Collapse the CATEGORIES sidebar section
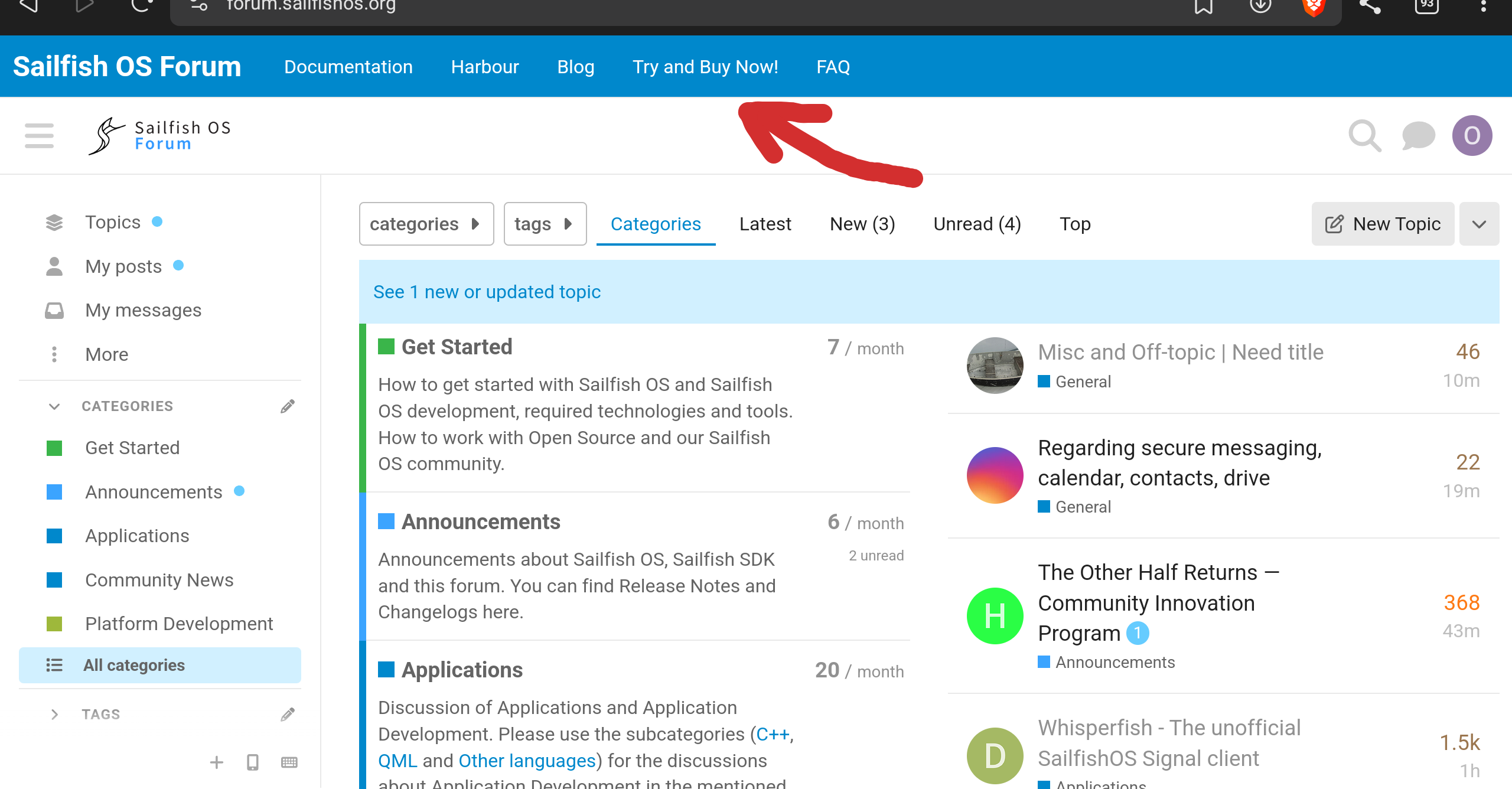 [x=54, y=406]
